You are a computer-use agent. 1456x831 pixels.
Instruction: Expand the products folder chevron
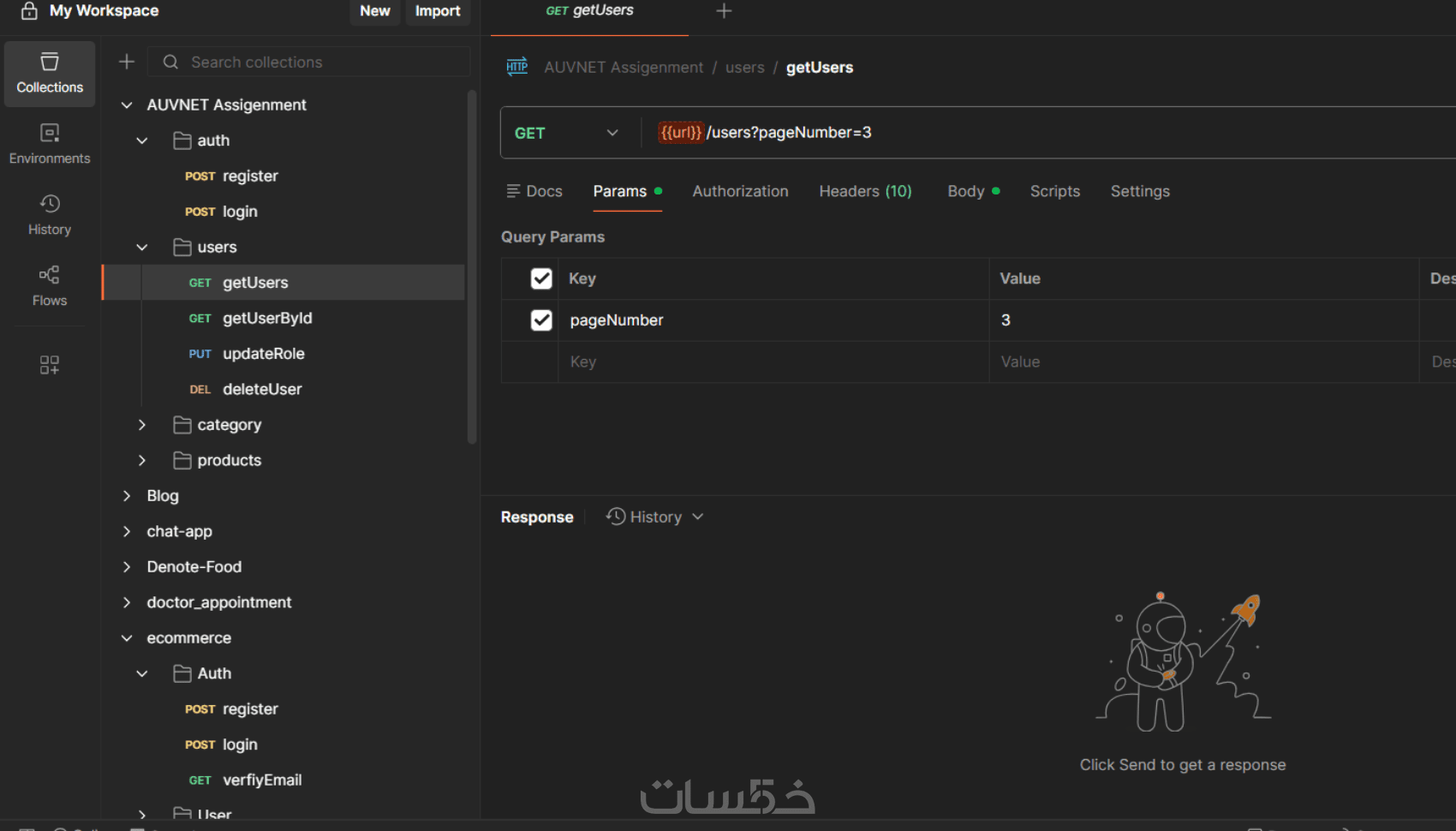point(142,461)
